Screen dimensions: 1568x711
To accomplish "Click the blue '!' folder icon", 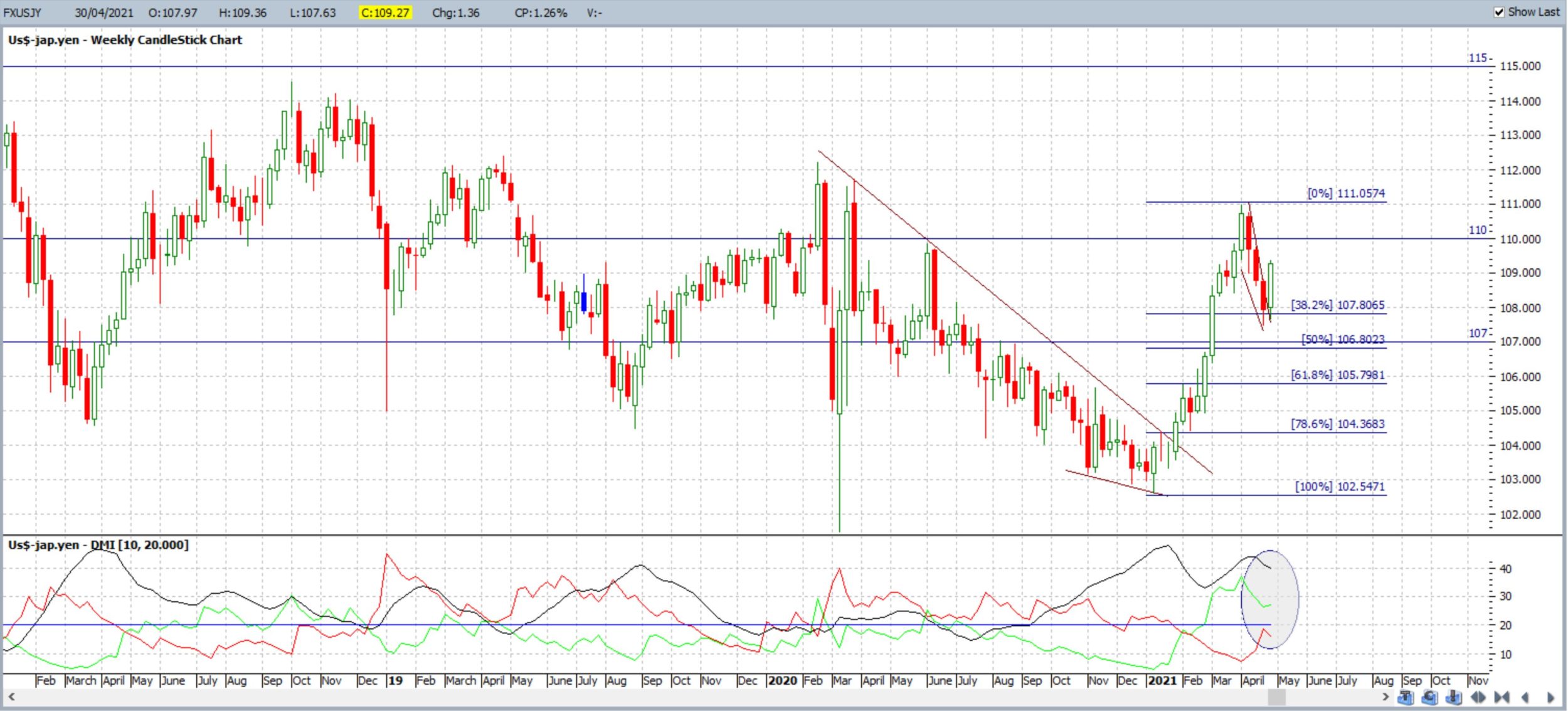I will 1453,697.
